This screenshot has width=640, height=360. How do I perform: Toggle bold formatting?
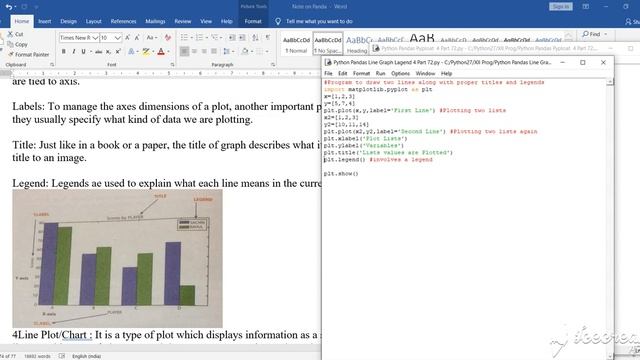64,51
